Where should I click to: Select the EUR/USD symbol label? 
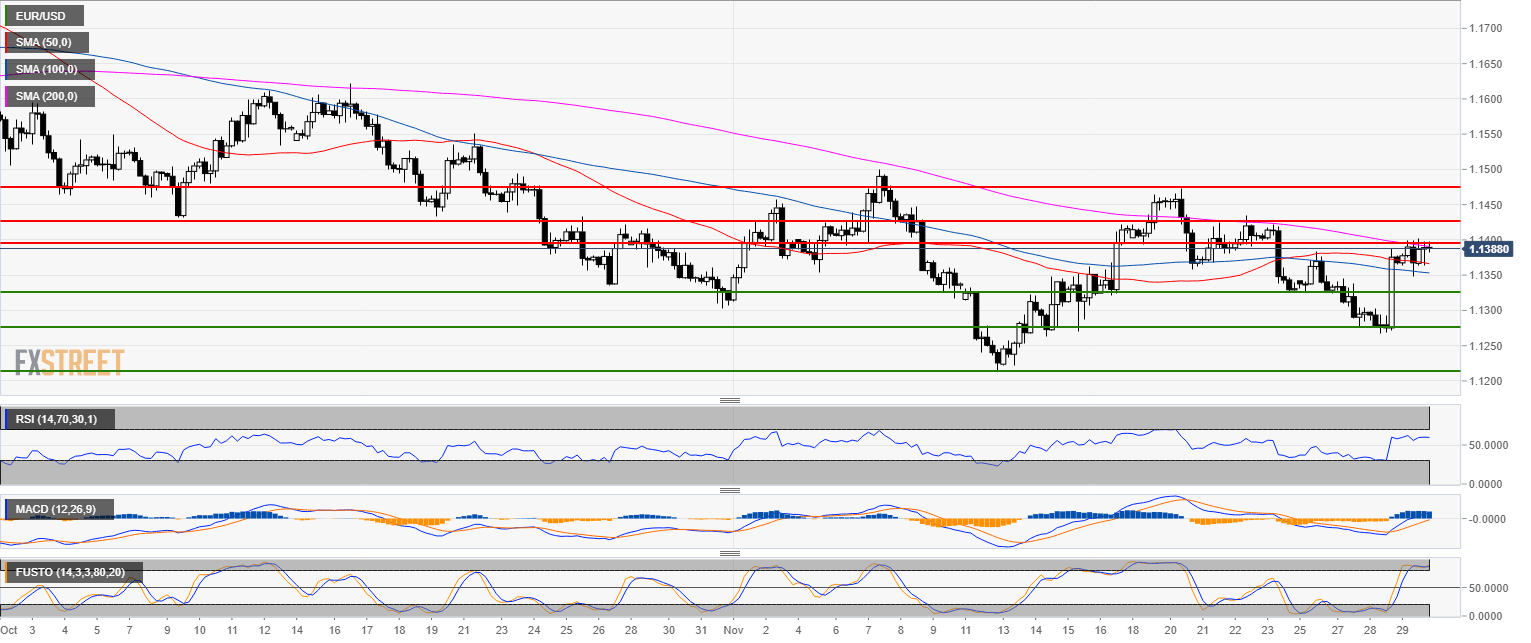pyautogui.click(x=44, y=16)
